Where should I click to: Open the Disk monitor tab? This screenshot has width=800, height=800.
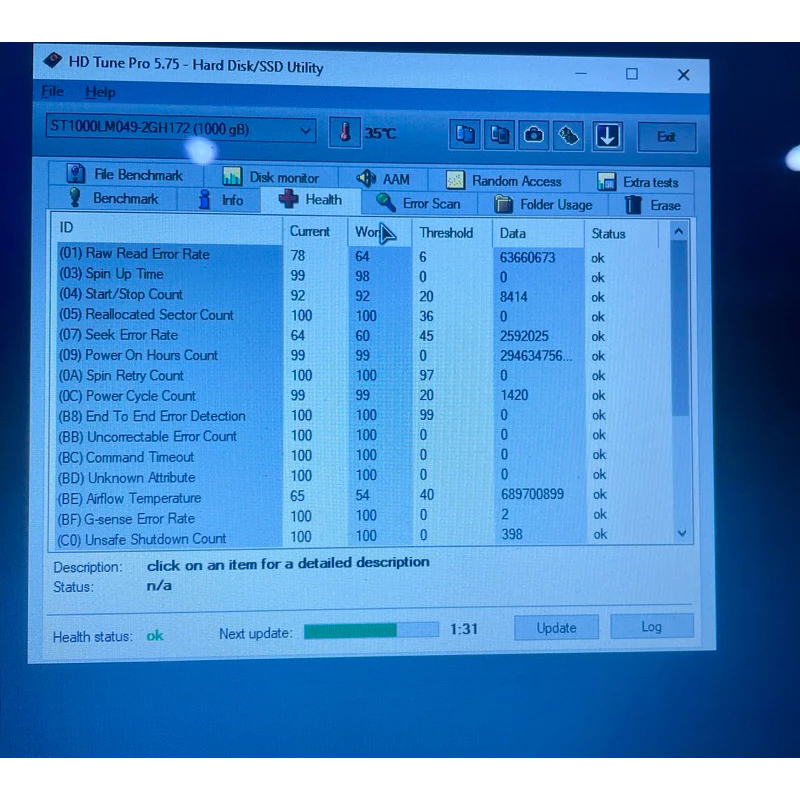[x=271, y=177]
